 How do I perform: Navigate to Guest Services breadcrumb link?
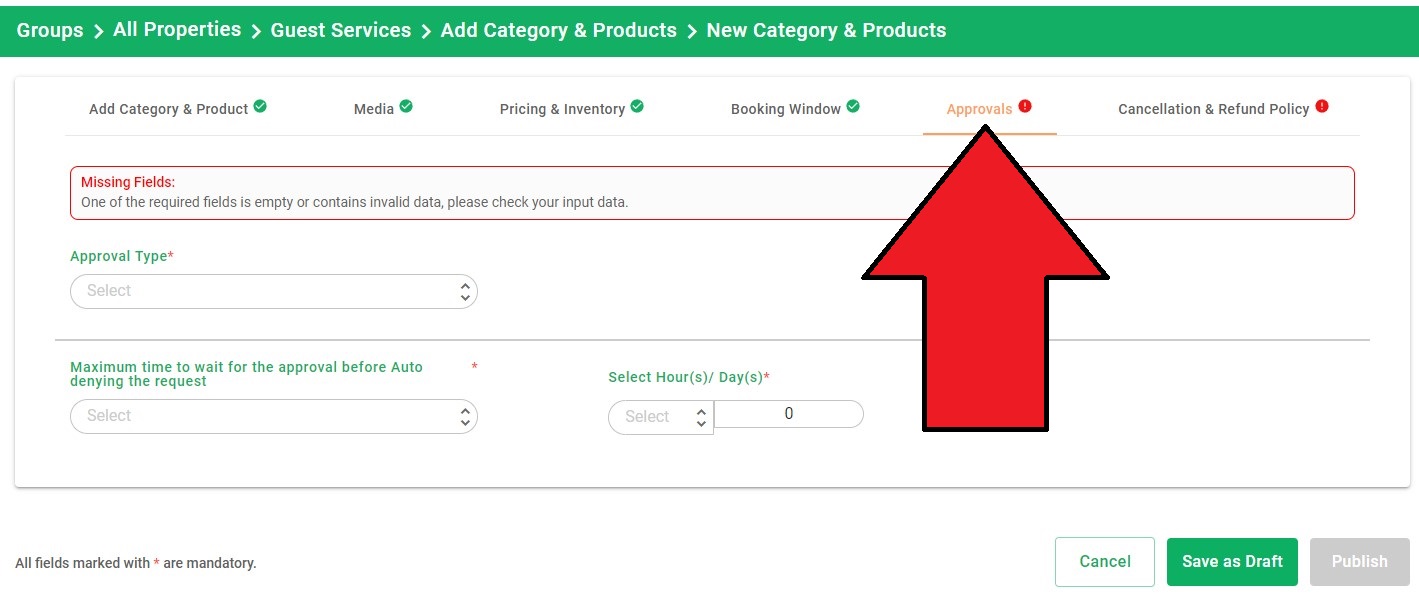coord(341,31)
